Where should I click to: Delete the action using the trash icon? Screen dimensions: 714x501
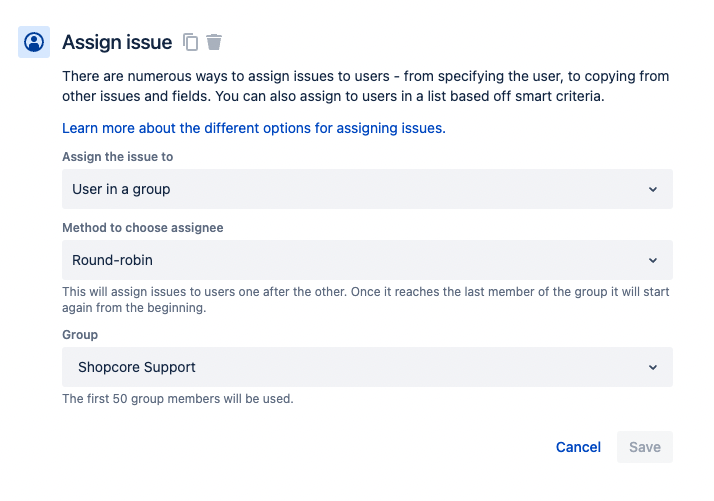point(214,42)
